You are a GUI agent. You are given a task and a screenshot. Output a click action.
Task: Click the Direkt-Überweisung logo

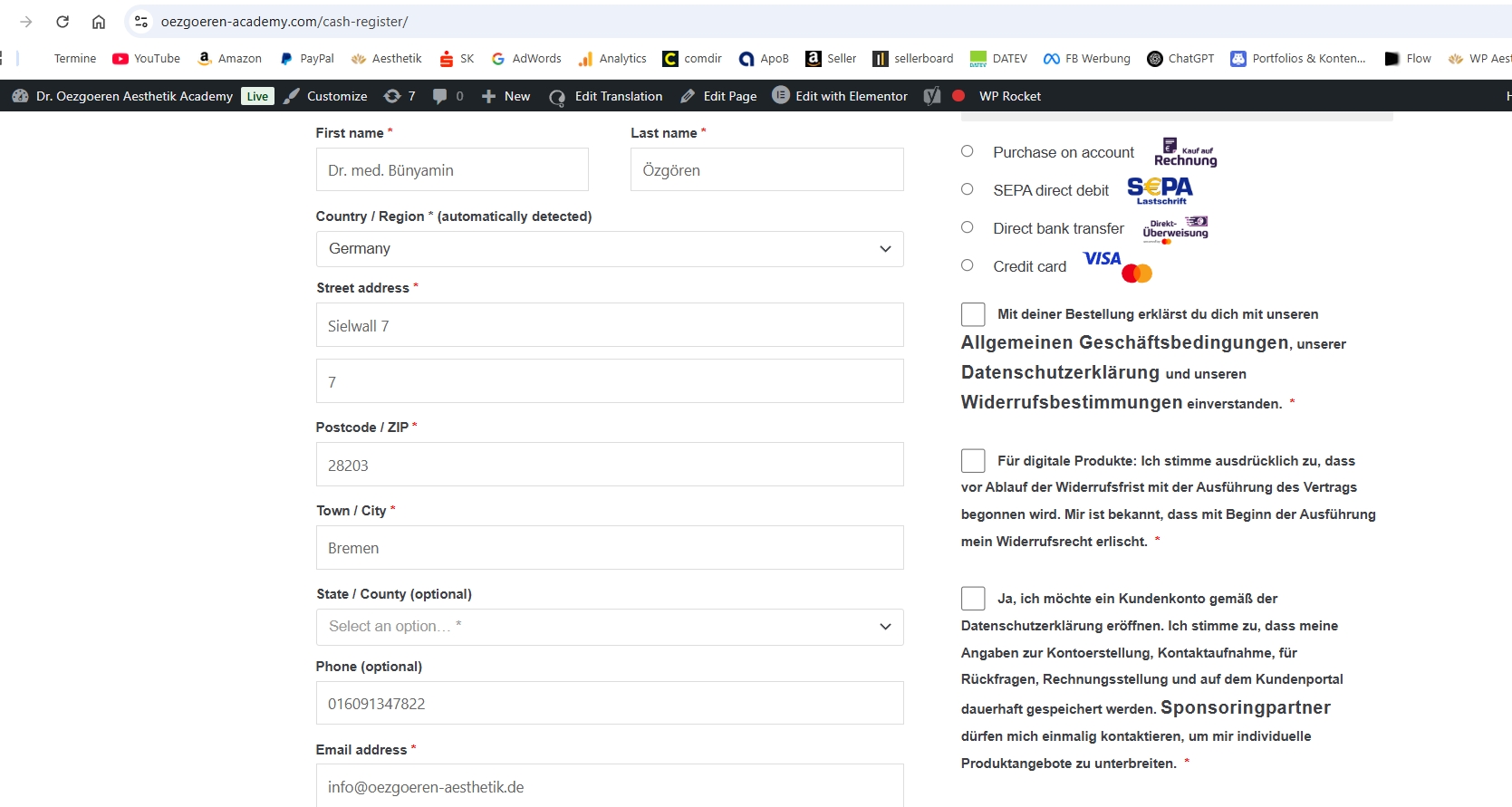tap(1176, 230)
